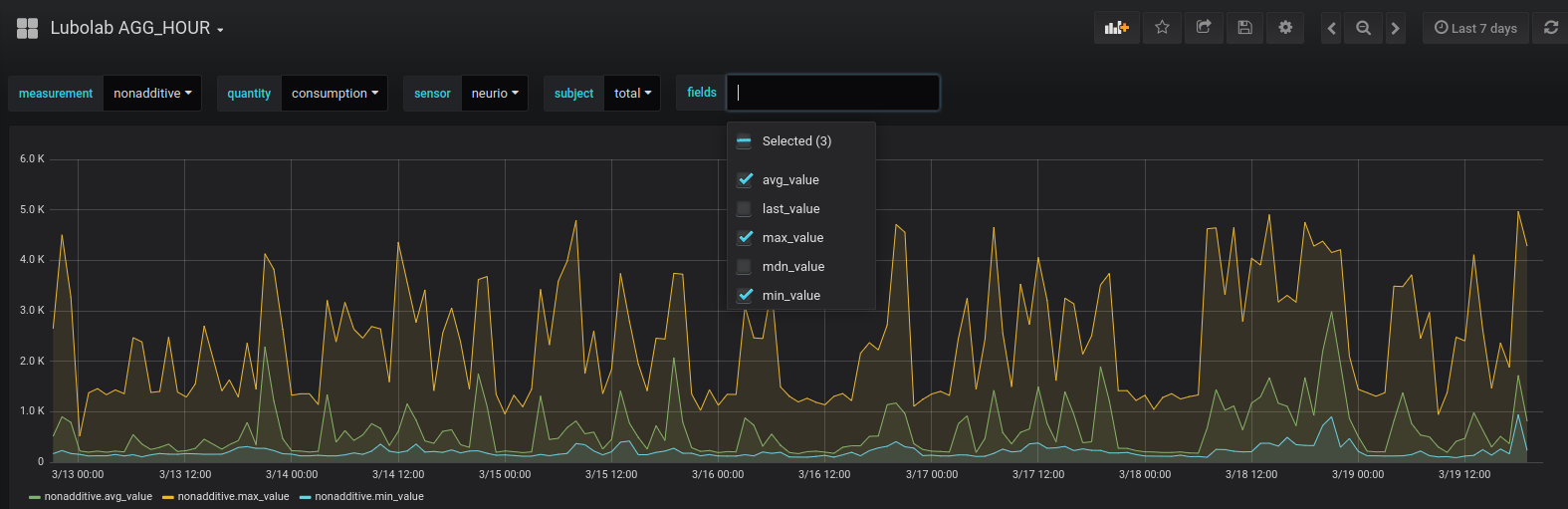The width and height of the screenshot is (1568, 509).
Task: Toggle nonadditive.avg_value series in legend
Action: pyautogui.click(x=99, y=496)
